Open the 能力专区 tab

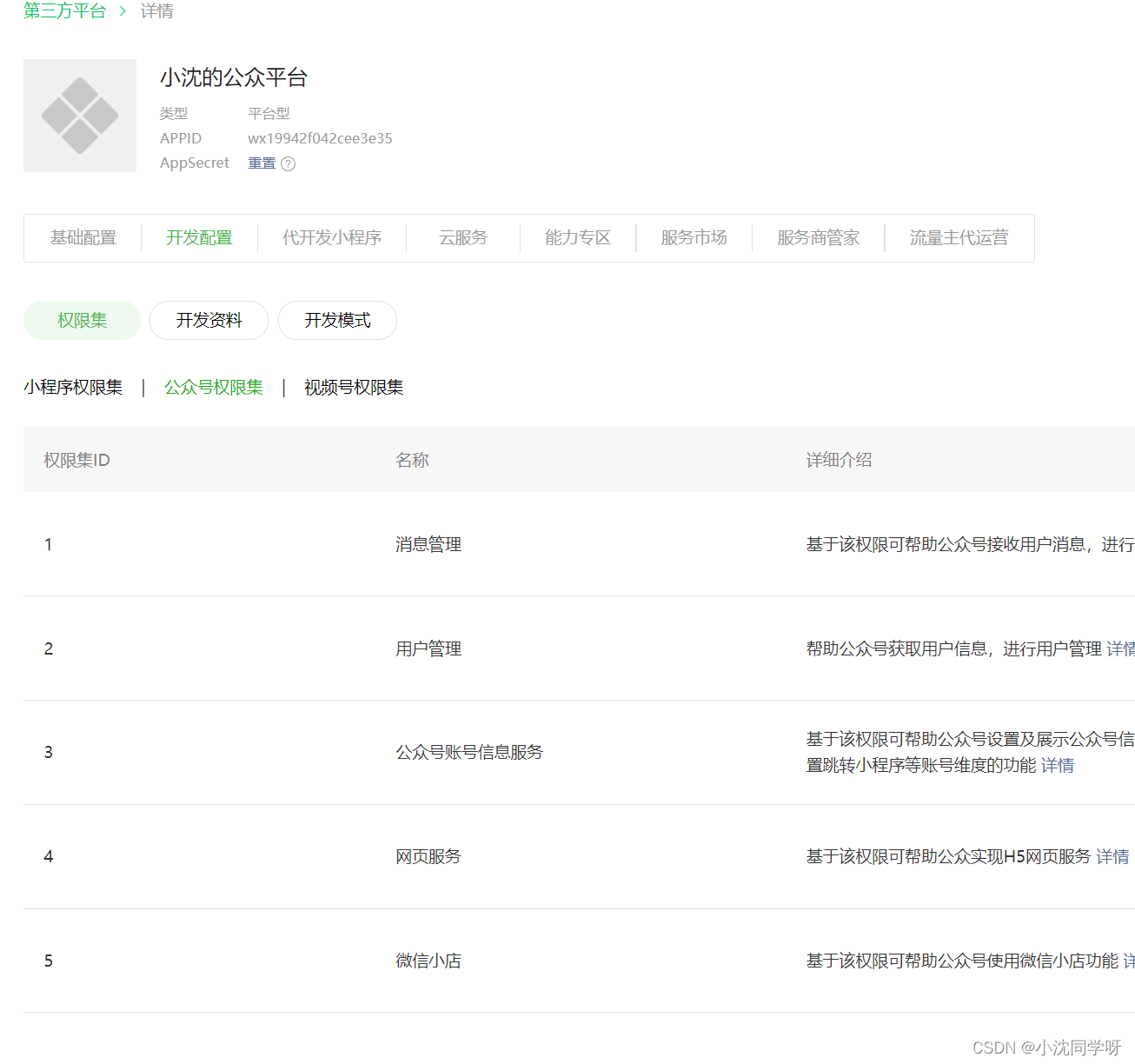[578, 238]
